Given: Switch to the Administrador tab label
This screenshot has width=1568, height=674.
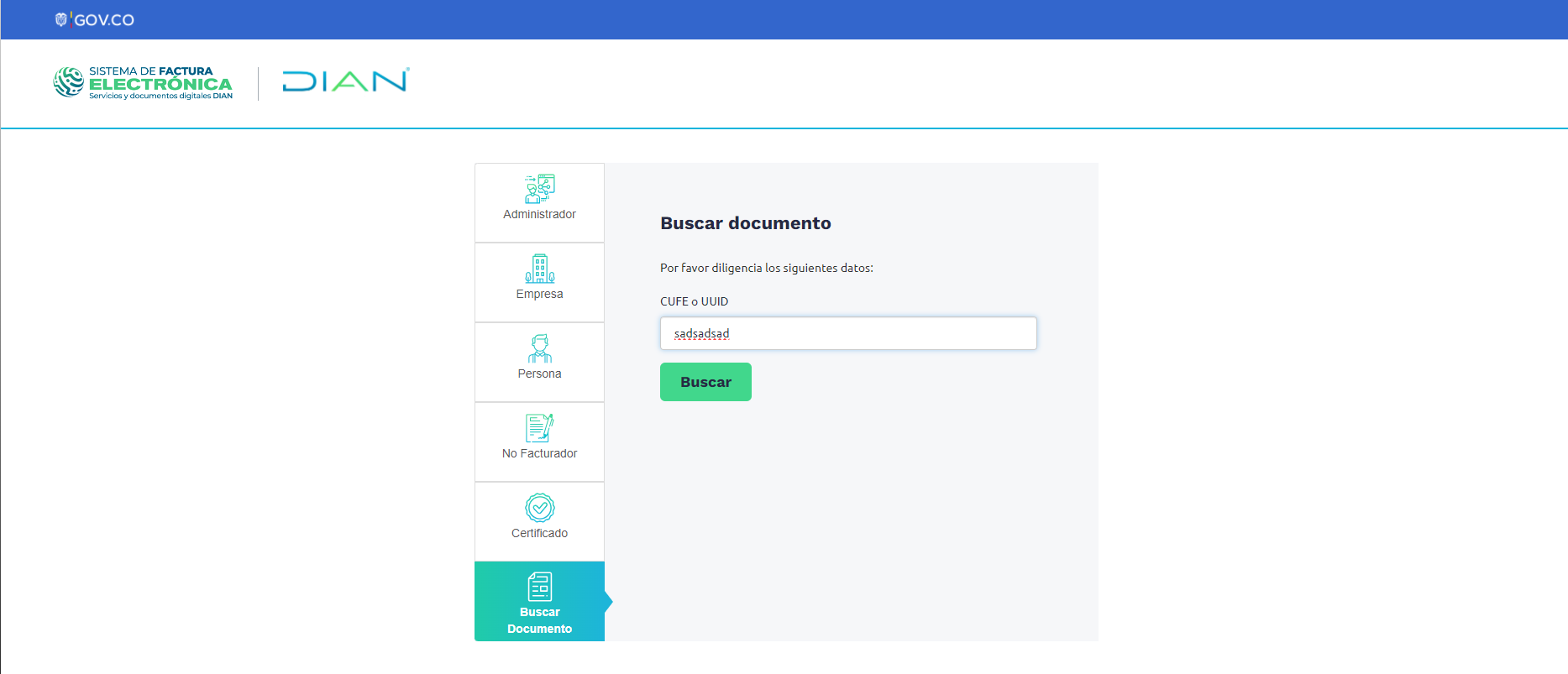Looking at the screenshot, I should (539, 214).
